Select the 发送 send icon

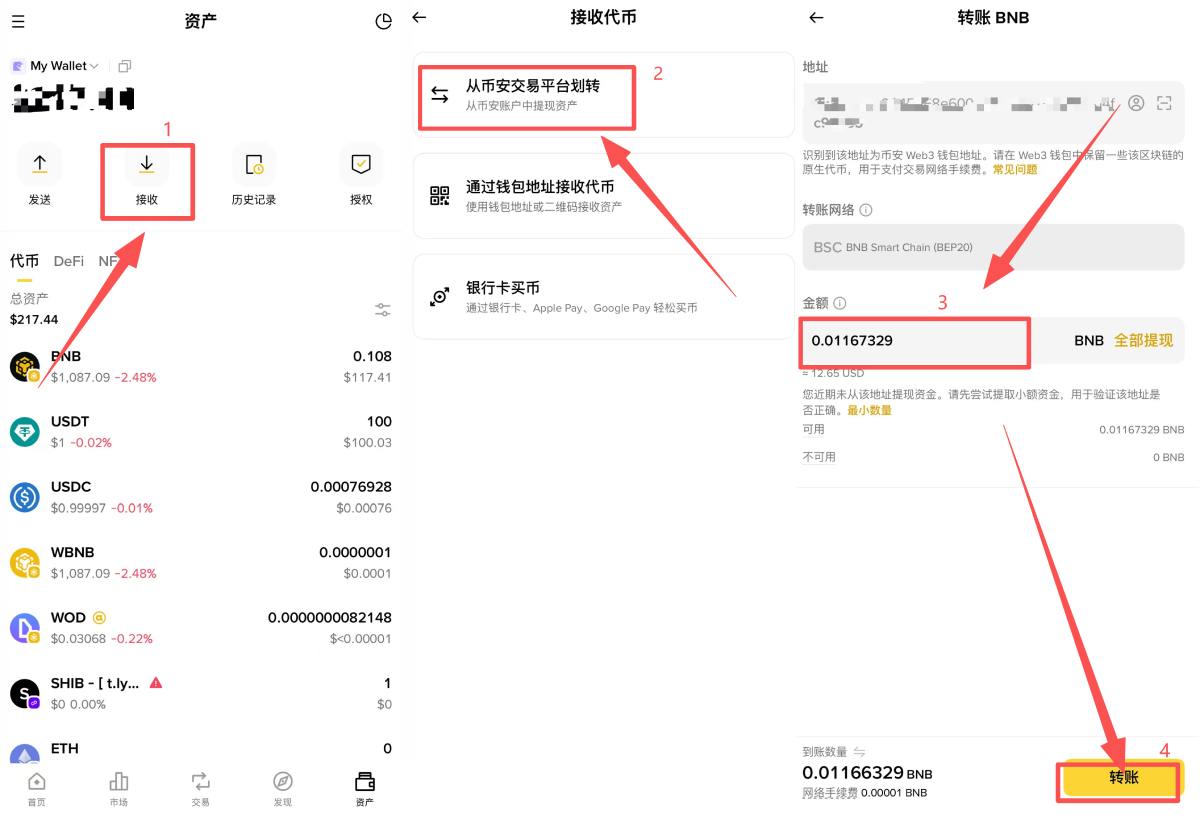pos(39,163)
